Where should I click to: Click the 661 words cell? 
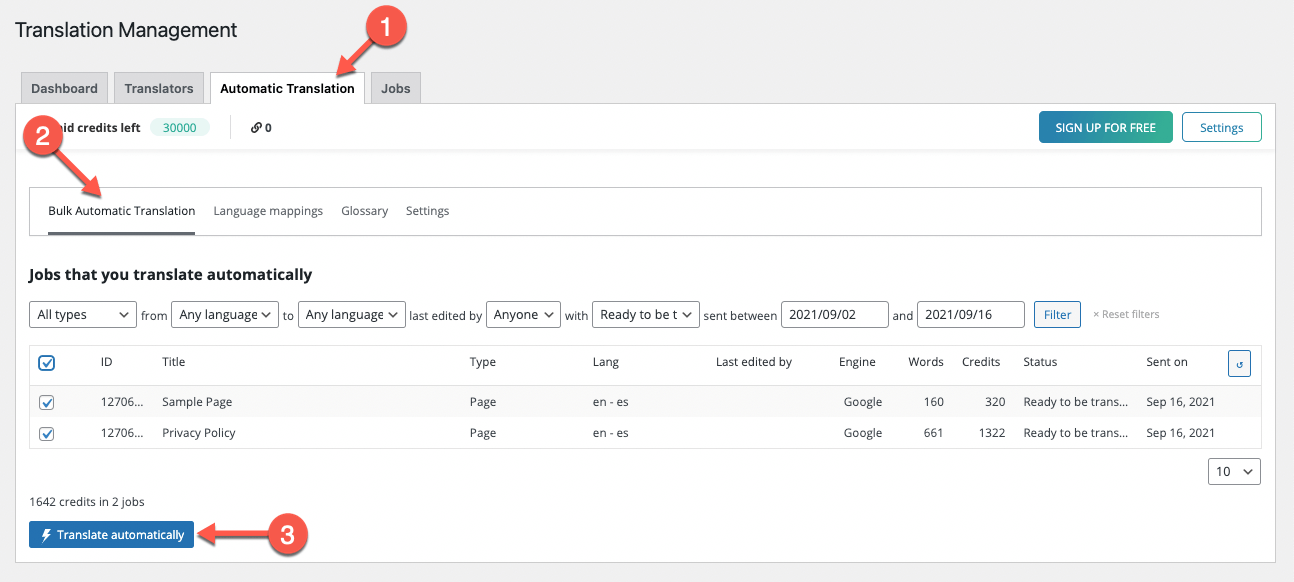933,433
